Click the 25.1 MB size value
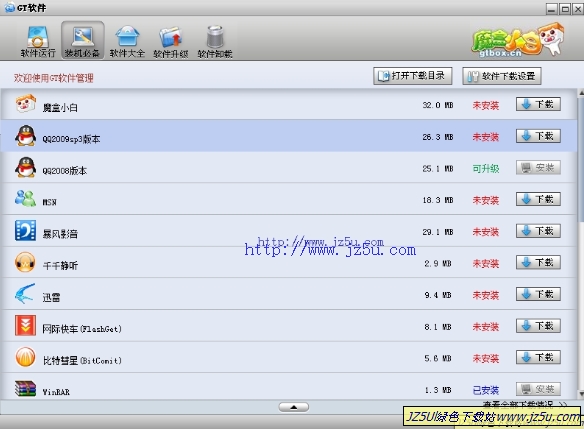This screenshot has width=584, height=429. pyautogui.click(x=438, y=168)
